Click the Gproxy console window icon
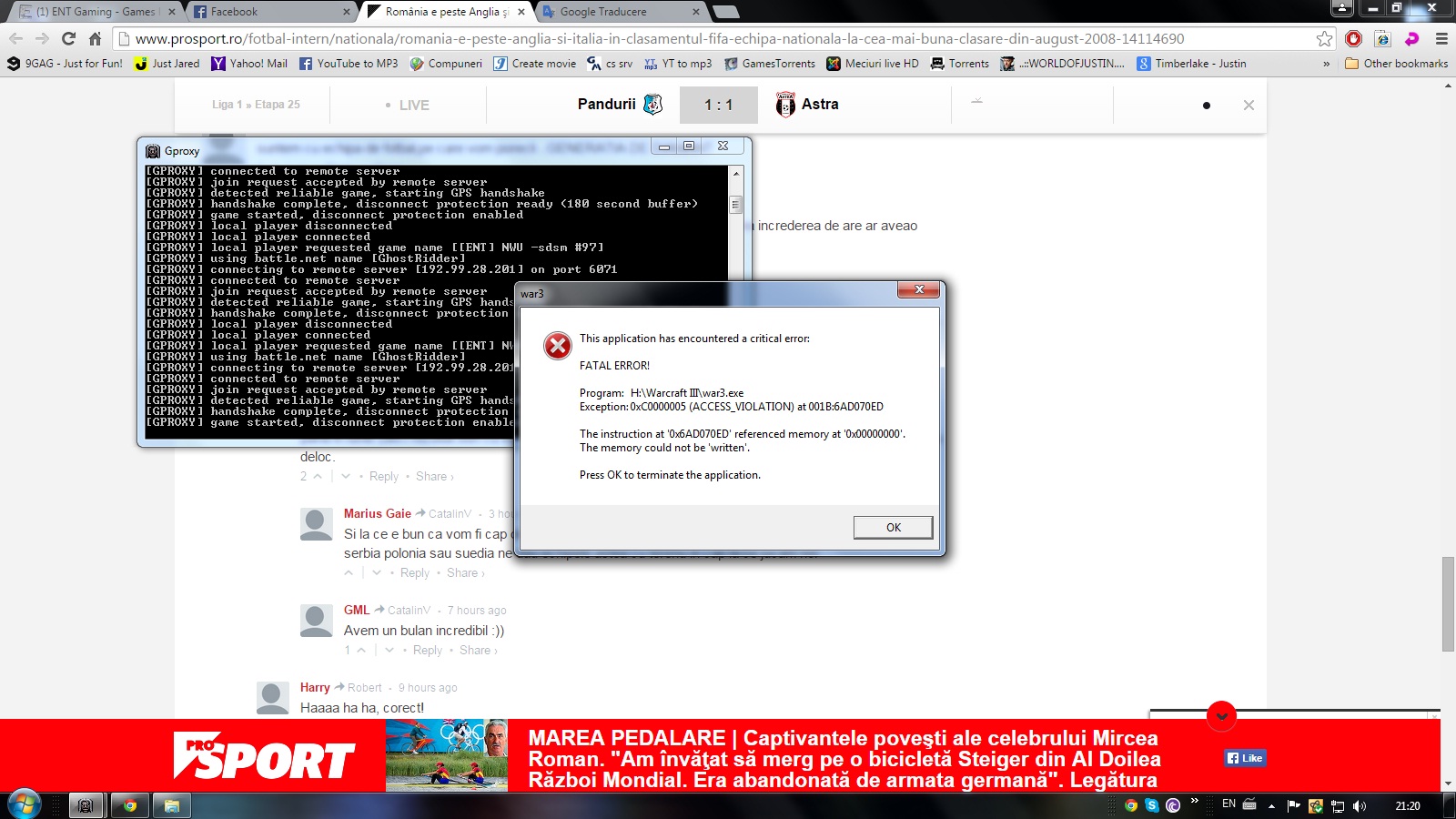1456x819 pixels. pos(153,151)
